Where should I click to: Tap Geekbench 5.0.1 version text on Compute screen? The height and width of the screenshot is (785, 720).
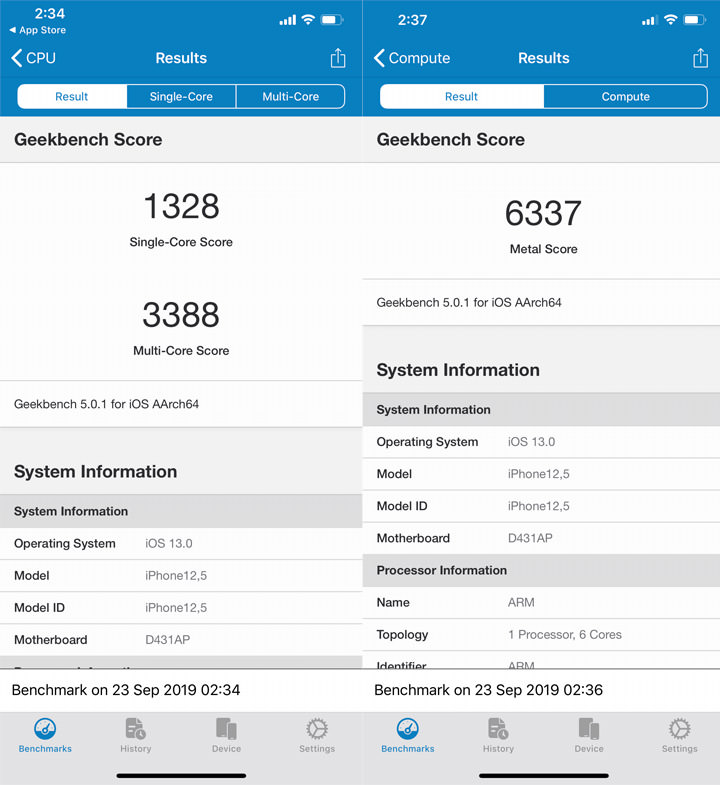pyautogui.click(x=469, y=302)
